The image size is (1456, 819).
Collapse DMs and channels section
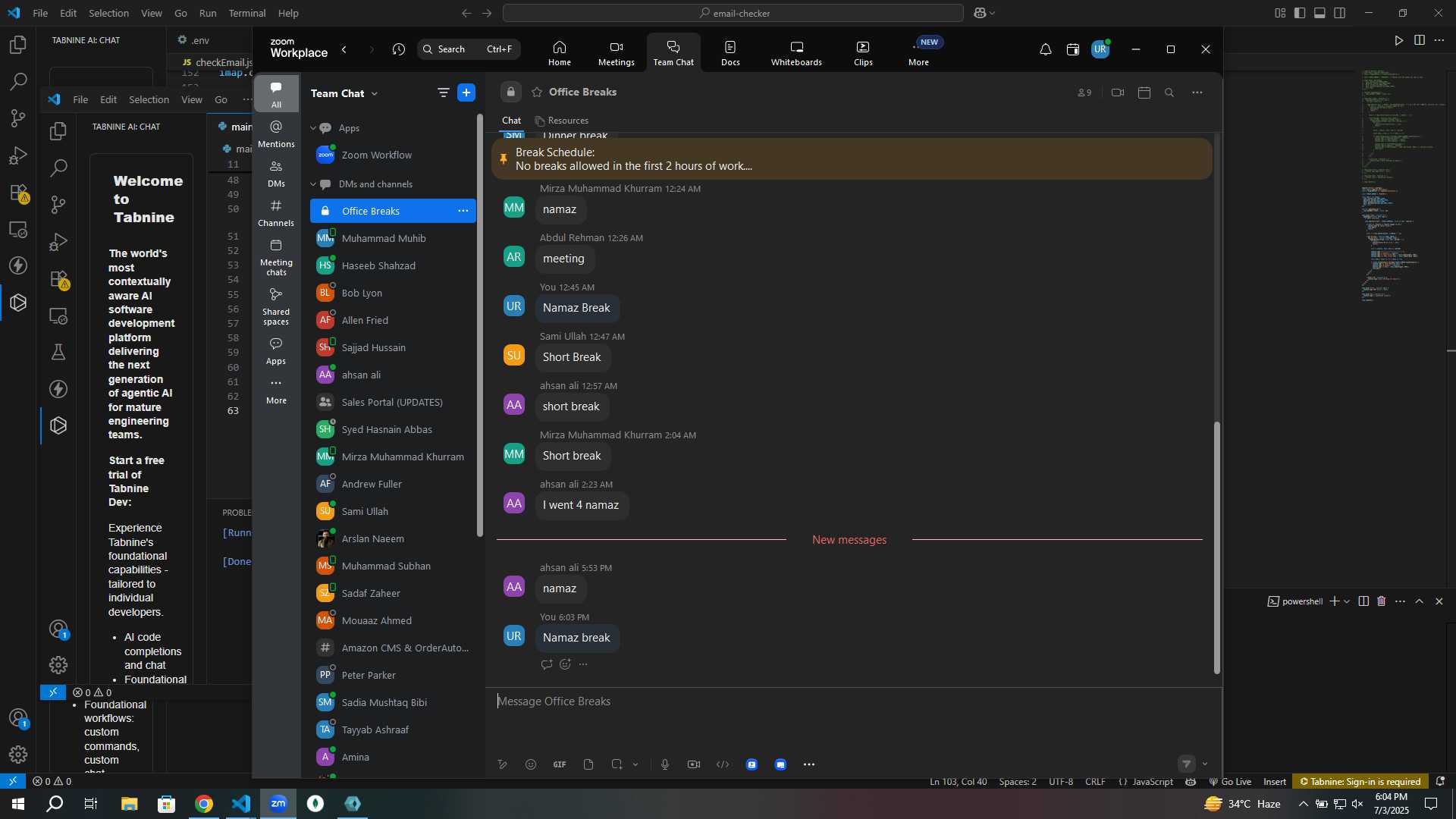click(x=313, y=184)
